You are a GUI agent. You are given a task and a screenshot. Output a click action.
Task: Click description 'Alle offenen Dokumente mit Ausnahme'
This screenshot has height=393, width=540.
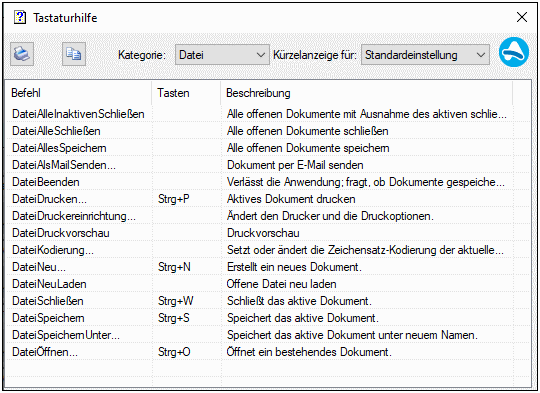(x=367, y=114)
